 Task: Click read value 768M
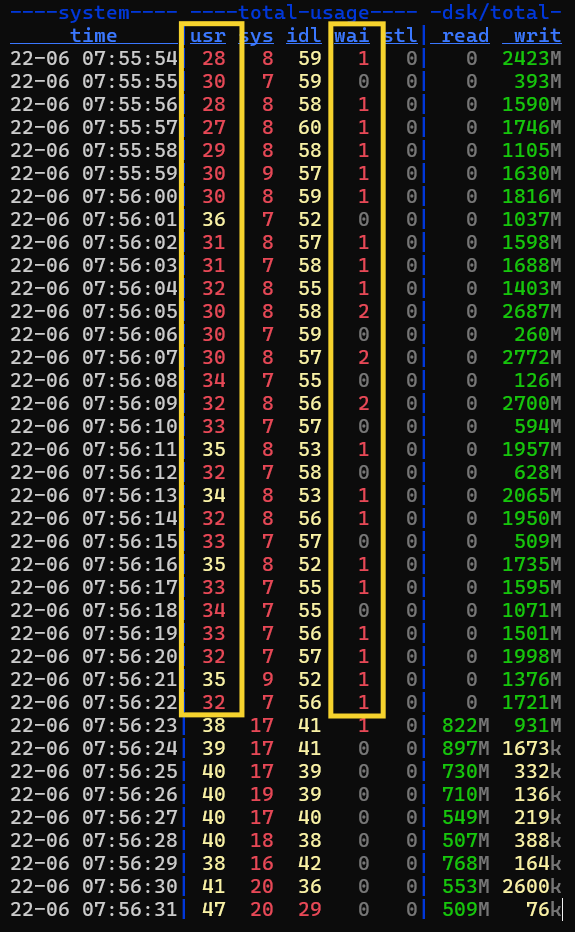pyautogui.click(x=466, y=864)
